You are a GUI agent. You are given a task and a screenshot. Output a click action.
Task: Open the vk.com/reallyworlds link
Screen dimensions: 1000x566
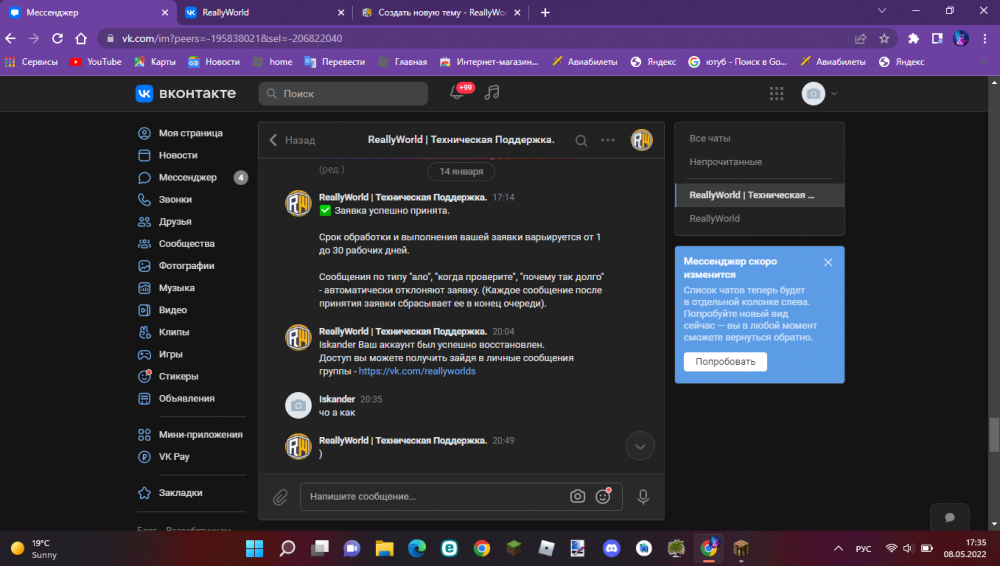(x=416, y=371)
